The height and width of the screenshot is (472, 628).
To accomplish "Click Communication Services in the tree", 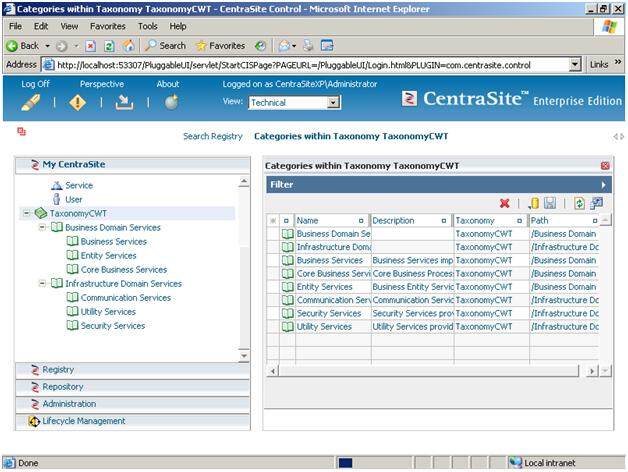I will click(x=126, y=298).
